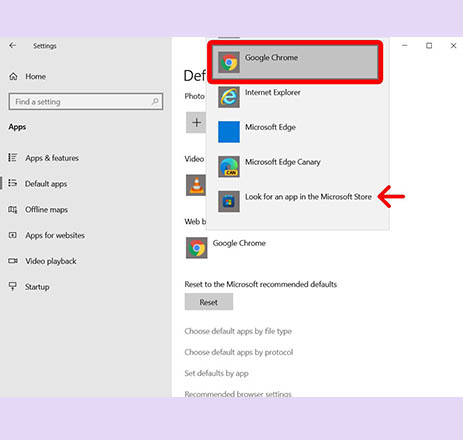The image size is (463, 440).
Task: Click the Microsoft Edge blue icon
Action: pos(229,132)
